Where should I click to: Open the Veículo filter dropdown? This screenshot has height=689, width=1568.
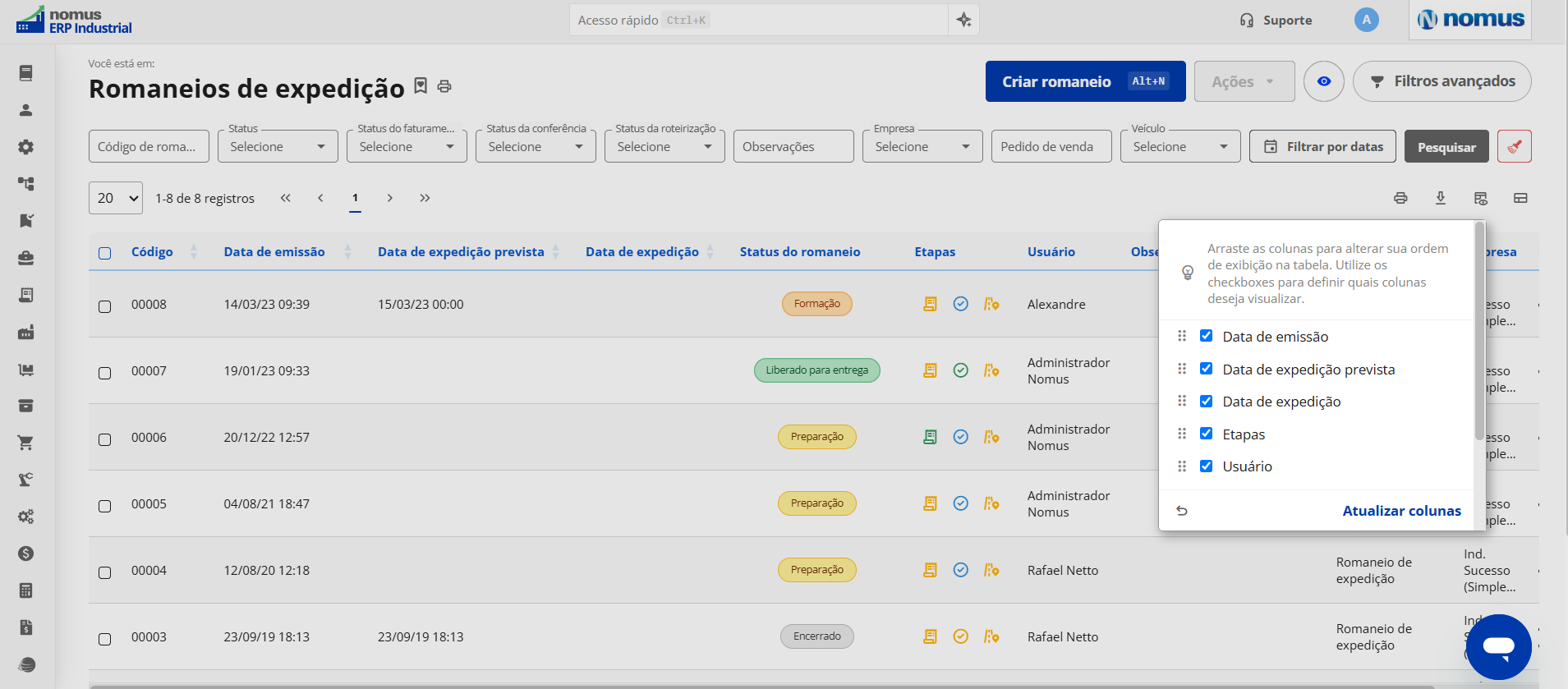coord(1180,146)
